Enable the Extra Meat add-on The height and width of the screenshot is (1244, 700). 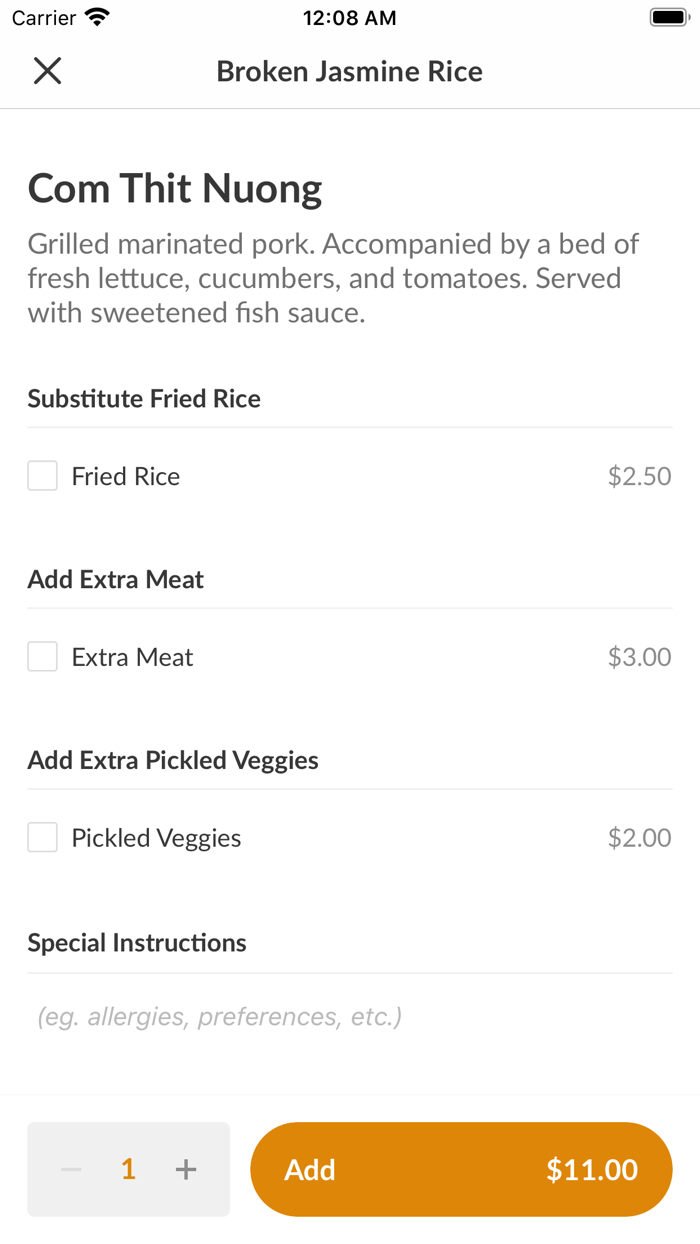click(x=41, y=656)
